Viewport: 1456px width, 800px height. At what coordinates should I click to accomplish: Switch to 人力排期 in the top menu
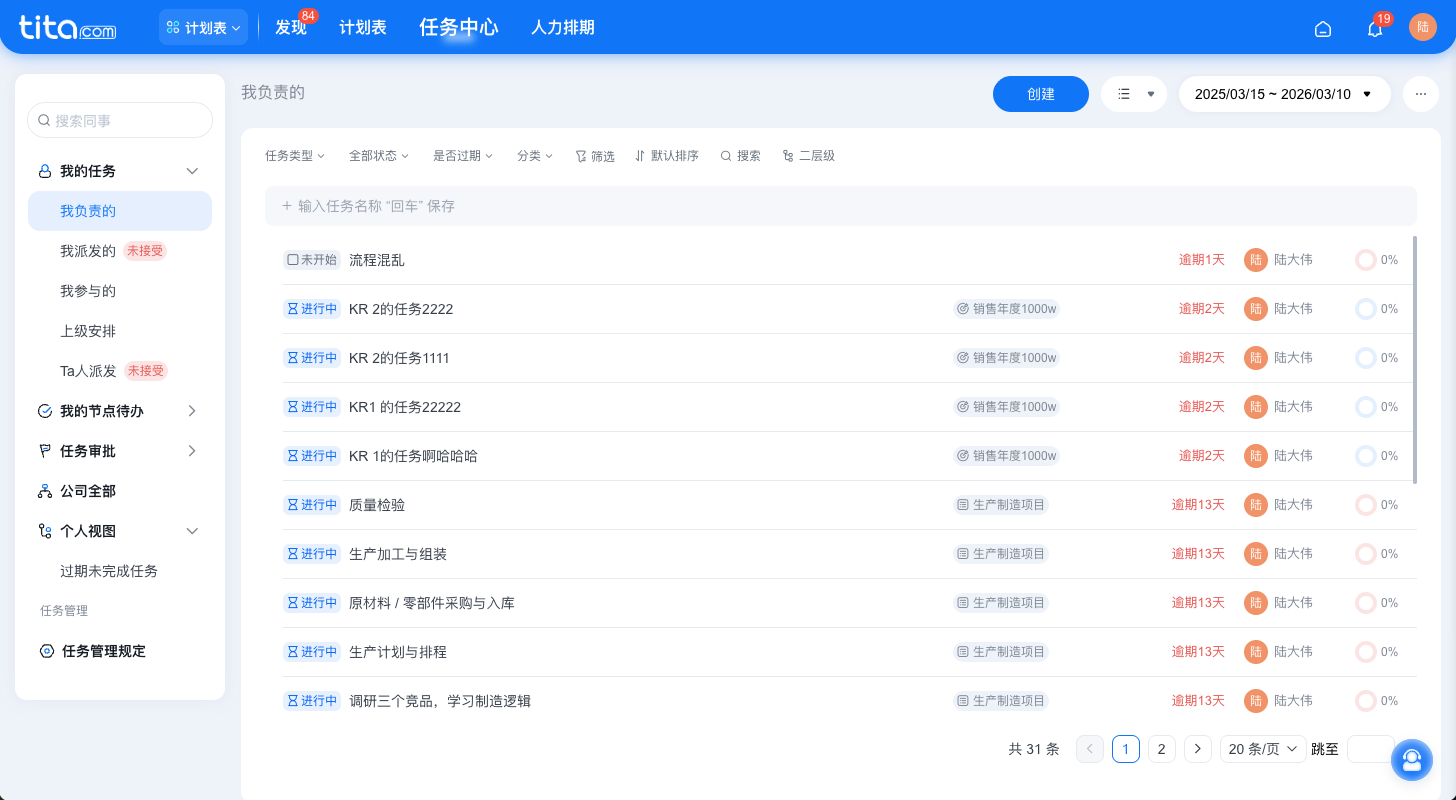(563, 27)
